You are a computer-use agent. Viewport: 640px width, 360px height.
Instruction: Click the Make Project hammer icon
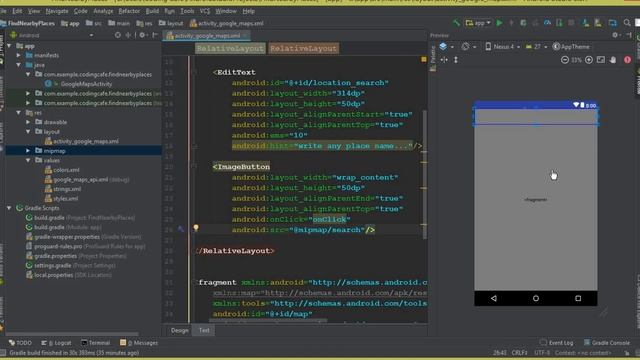click(457, 23)
